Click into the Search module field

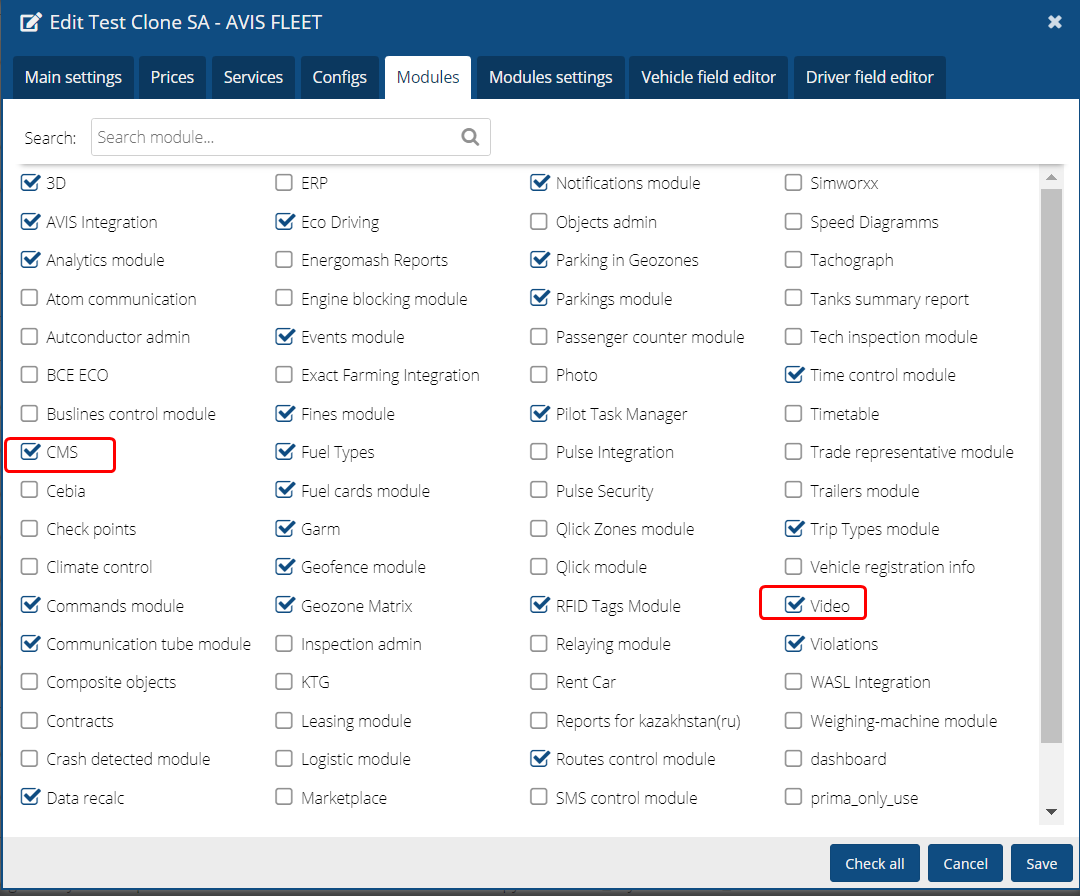point(275,138)
